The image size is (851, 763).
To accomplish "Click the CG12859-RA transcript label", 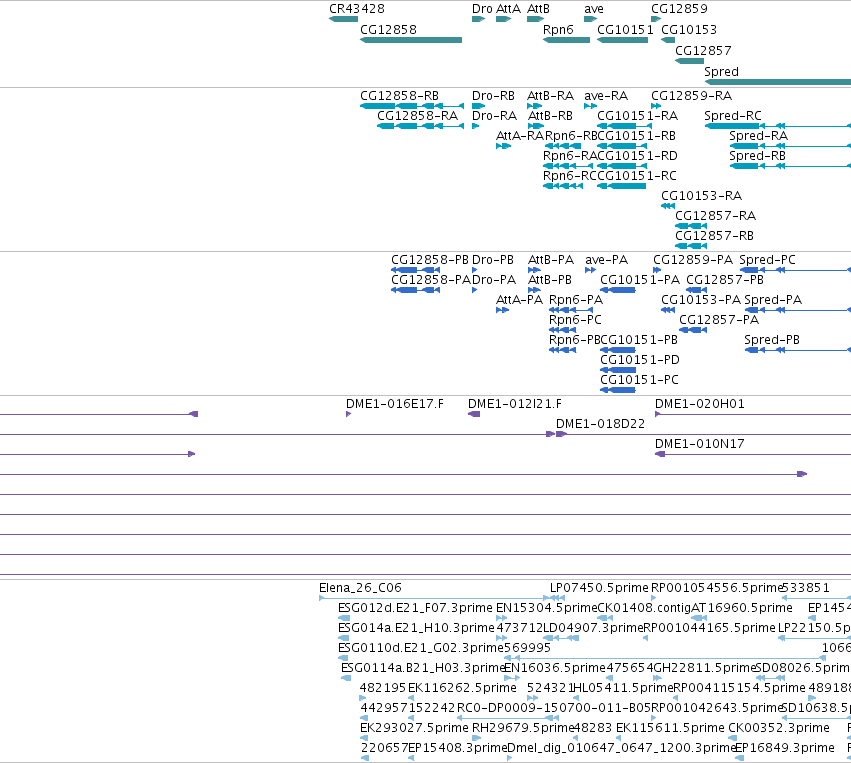I will [691, 96].
